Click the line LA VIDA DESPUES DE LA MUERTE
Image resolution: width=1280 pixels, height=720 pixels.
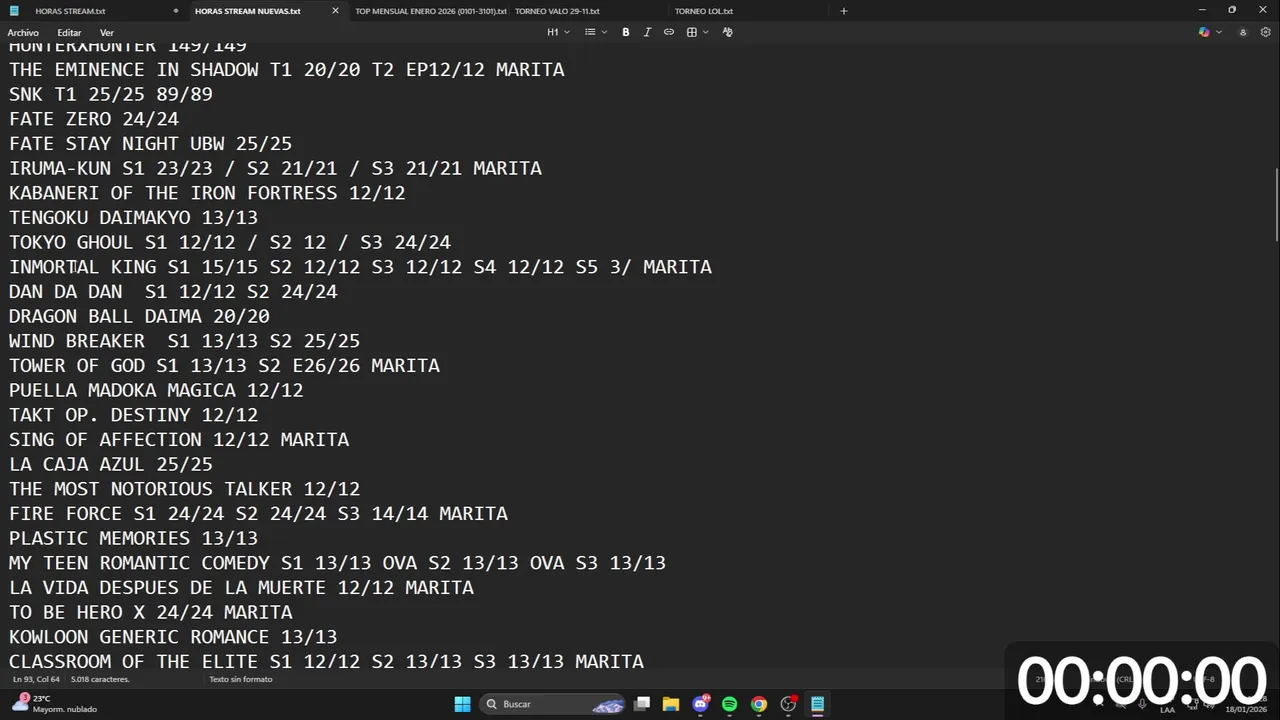coord(241,588)
